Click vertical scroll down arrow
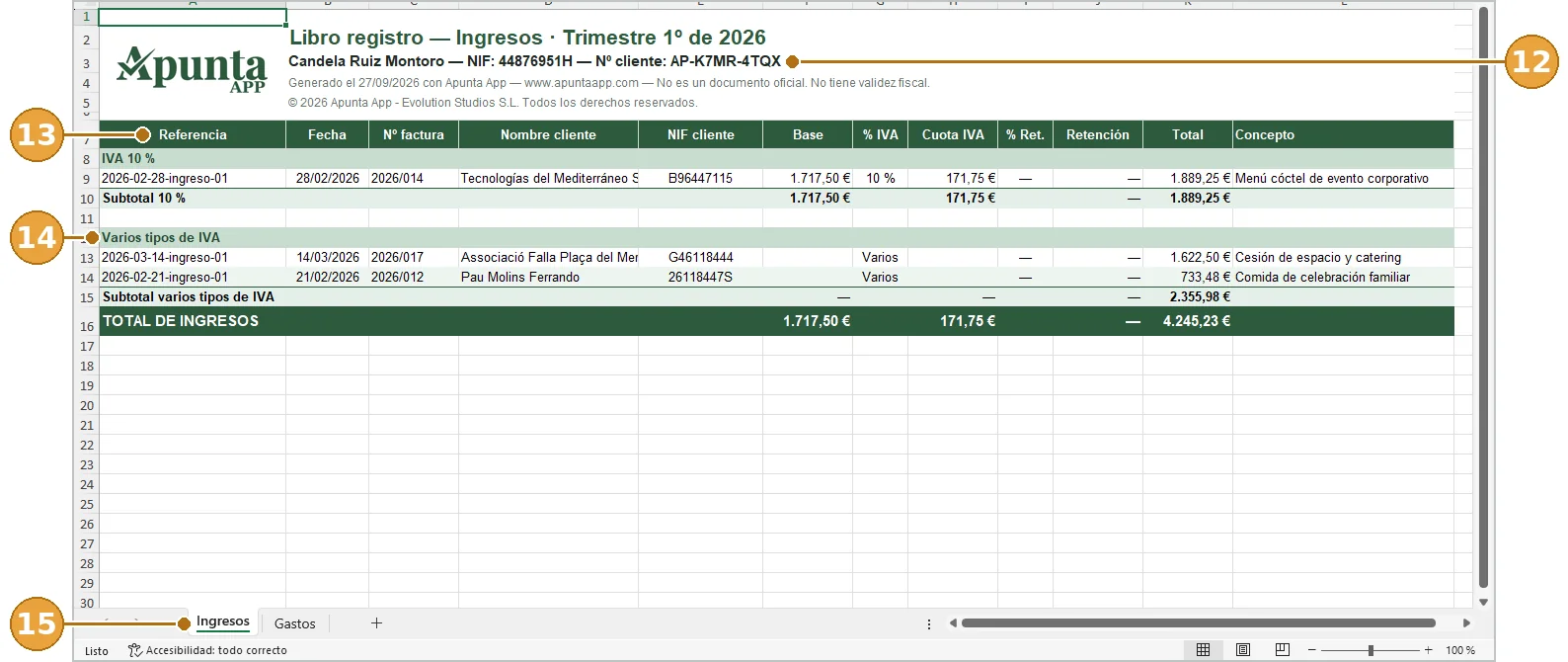 (1483, 602)
